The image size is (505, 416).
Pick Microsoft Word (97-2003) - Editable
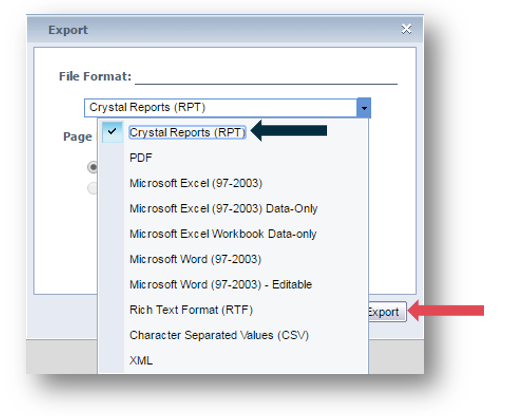coord(220,284)
